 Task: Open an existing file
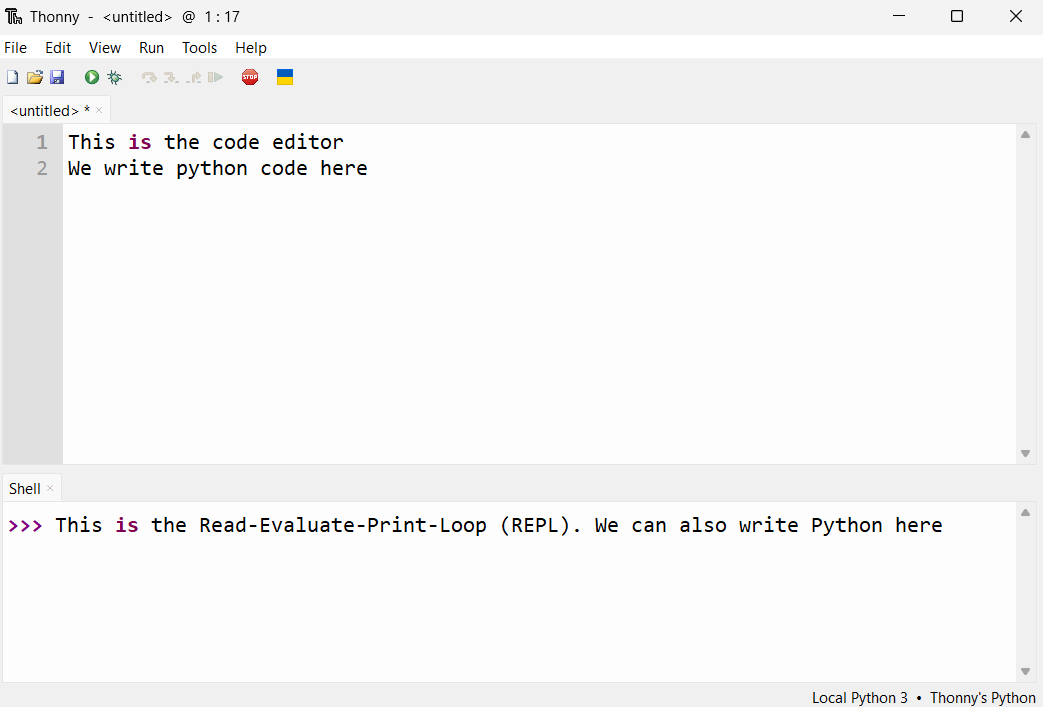[x=34, y=77]
